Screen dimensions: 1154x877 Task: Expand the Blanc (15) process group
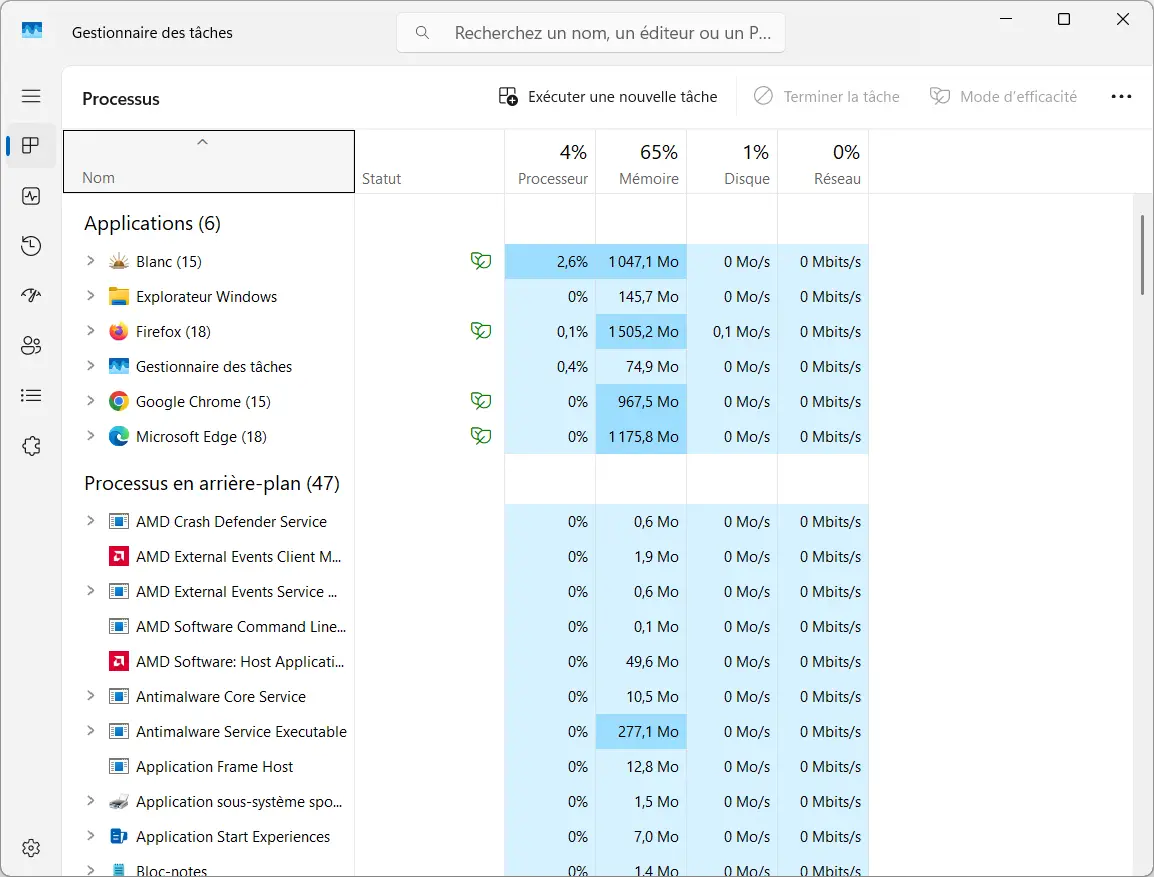(91, 260)
